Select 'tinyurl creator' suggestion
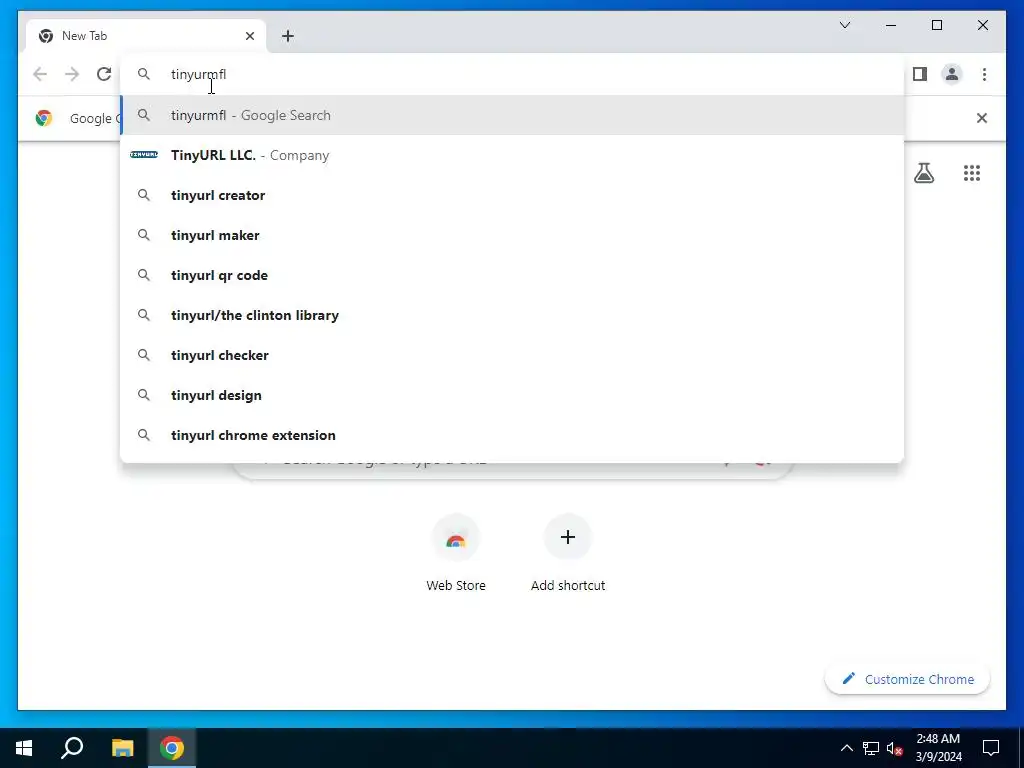Screen dimensions: 1024x768 coord(512,195)
